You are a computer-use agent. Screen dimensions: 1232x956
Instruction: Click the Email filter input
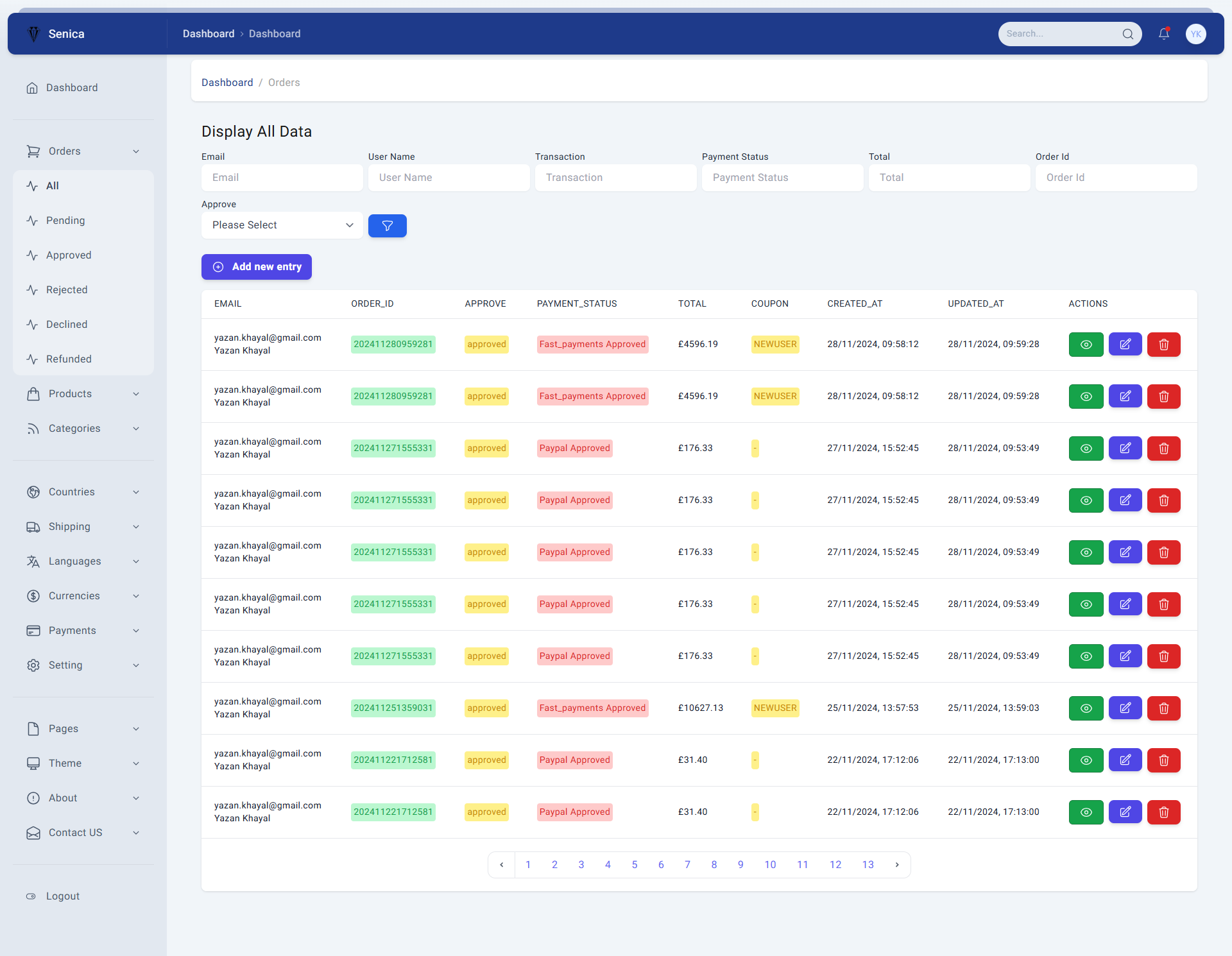pos(282,178)
